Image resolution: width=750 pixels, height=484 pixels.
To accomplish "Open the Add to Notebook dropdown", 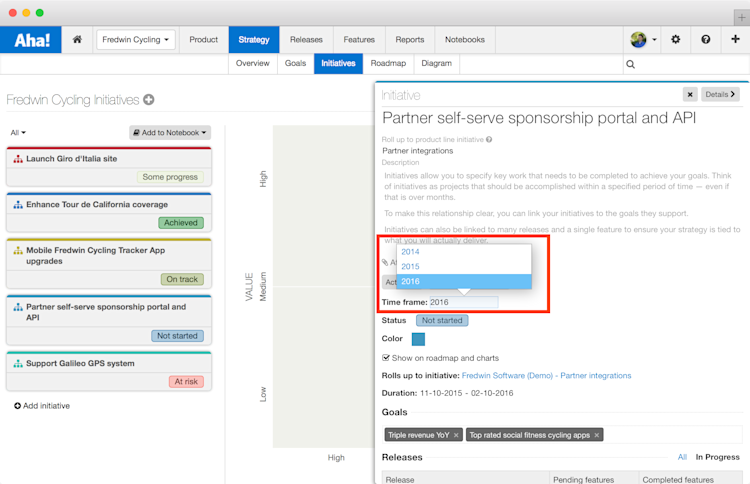I will [x=170, y=132].
